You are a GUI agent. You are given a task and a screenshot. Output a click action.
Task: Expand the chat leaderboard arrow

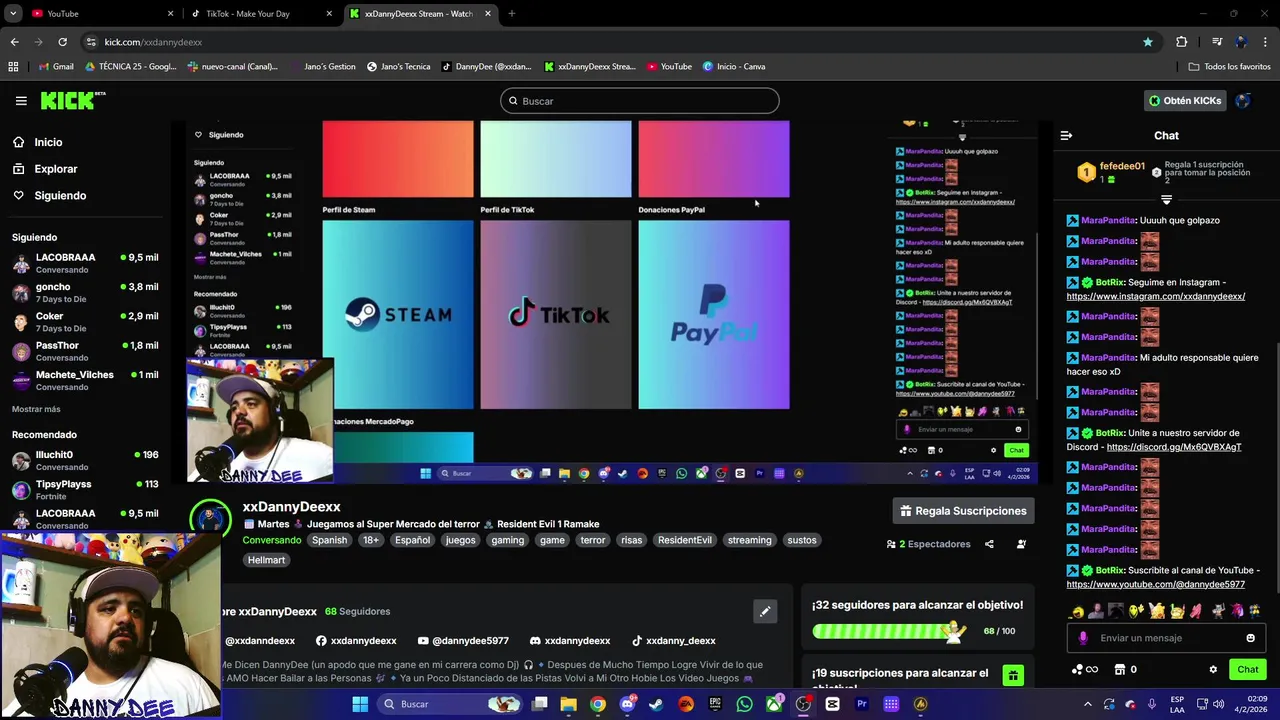click(1166, 200)
